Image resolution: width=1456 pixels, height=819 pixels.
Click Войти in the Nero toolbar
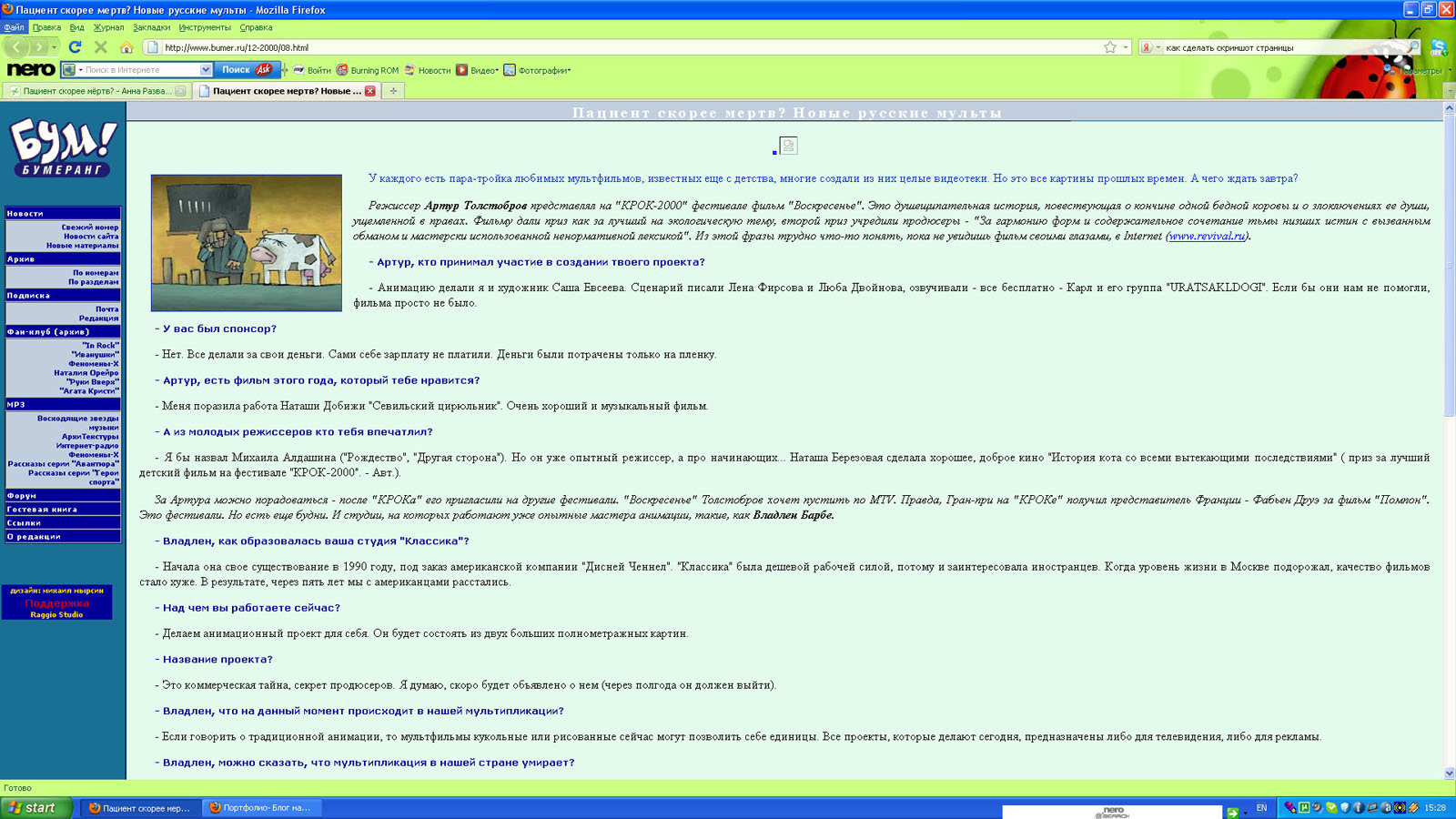(311, 70)
